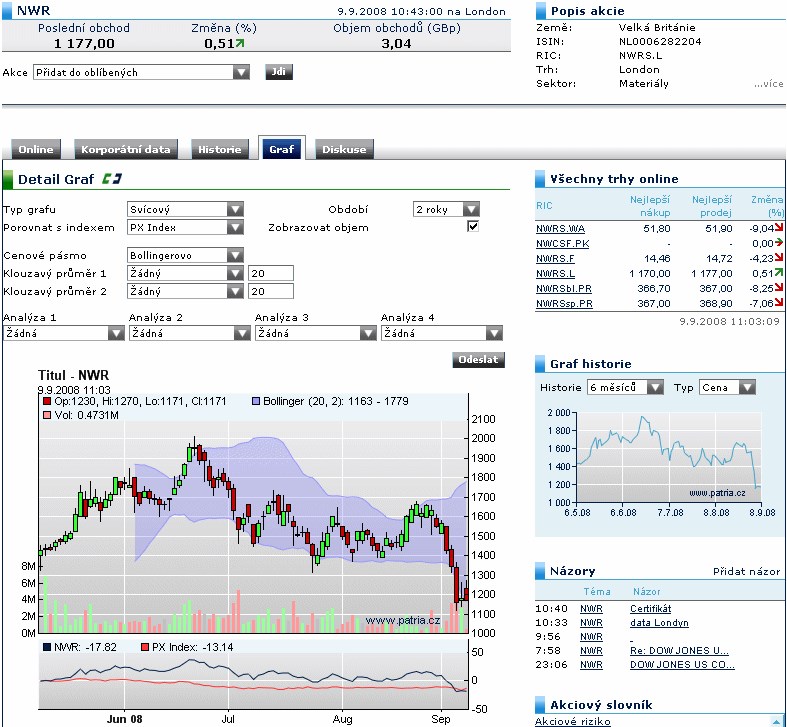Open the Certifikát opinion link
The width and height of the screenshot is (787, 727).
tap(650, 608)
